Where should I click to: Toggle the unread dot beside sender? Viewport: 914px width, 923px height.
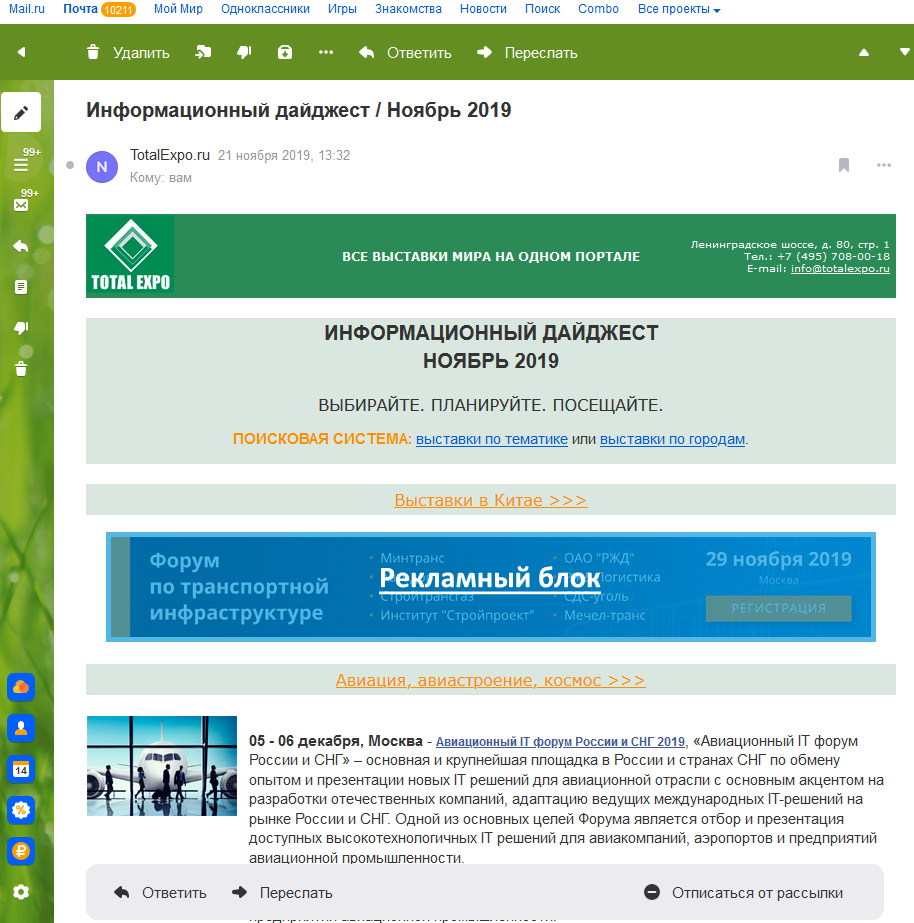tap(70, 165)
